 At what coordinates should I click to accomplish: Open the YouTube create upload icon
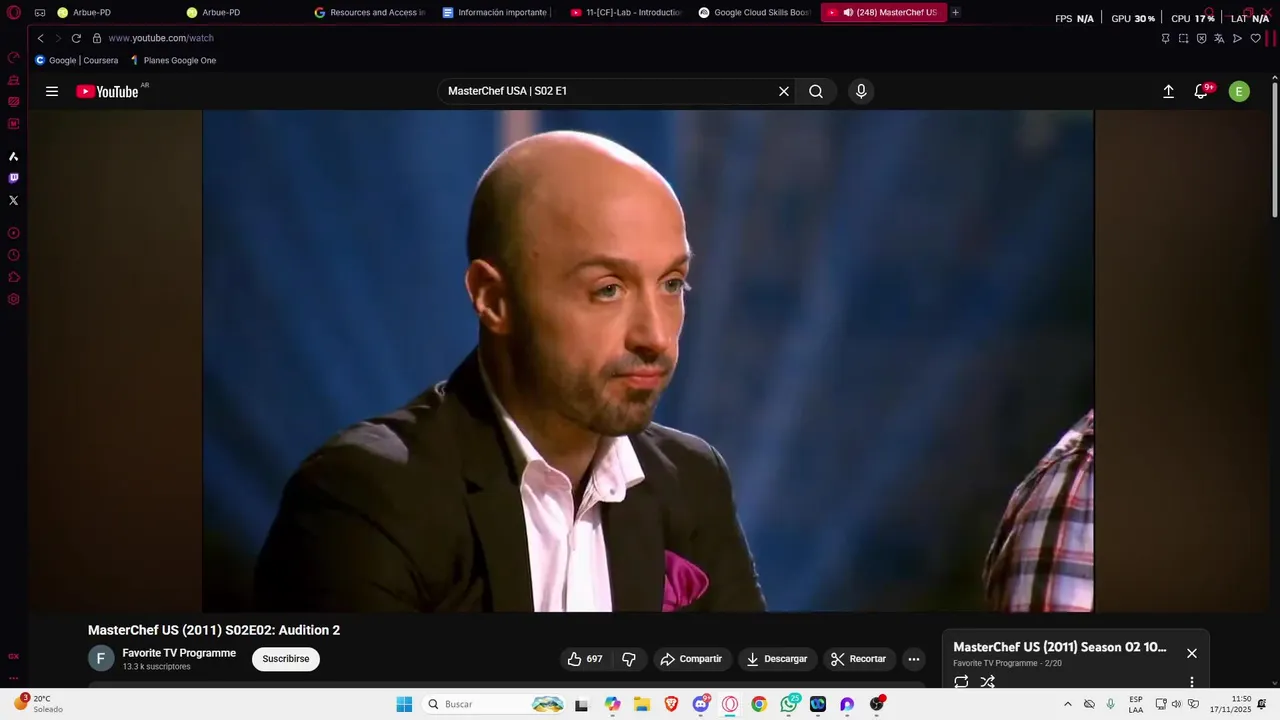(x=1168, y=91)
